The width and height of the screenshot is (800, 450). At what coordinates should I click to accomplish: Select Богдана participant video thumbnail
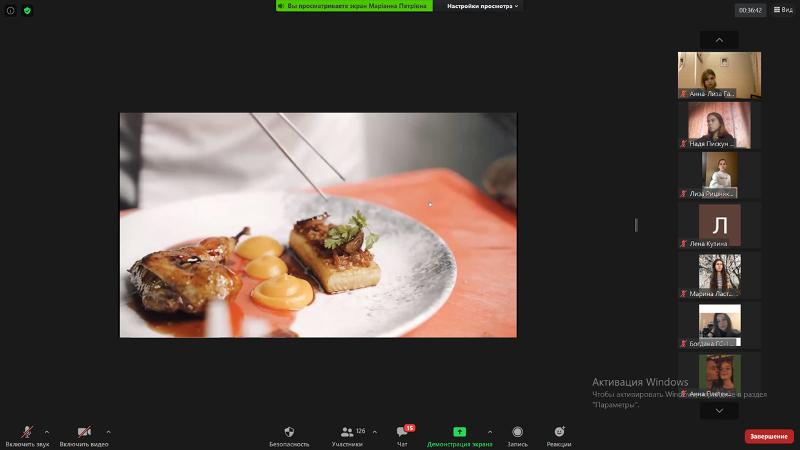pyautogui.click(x=719, y=325)
